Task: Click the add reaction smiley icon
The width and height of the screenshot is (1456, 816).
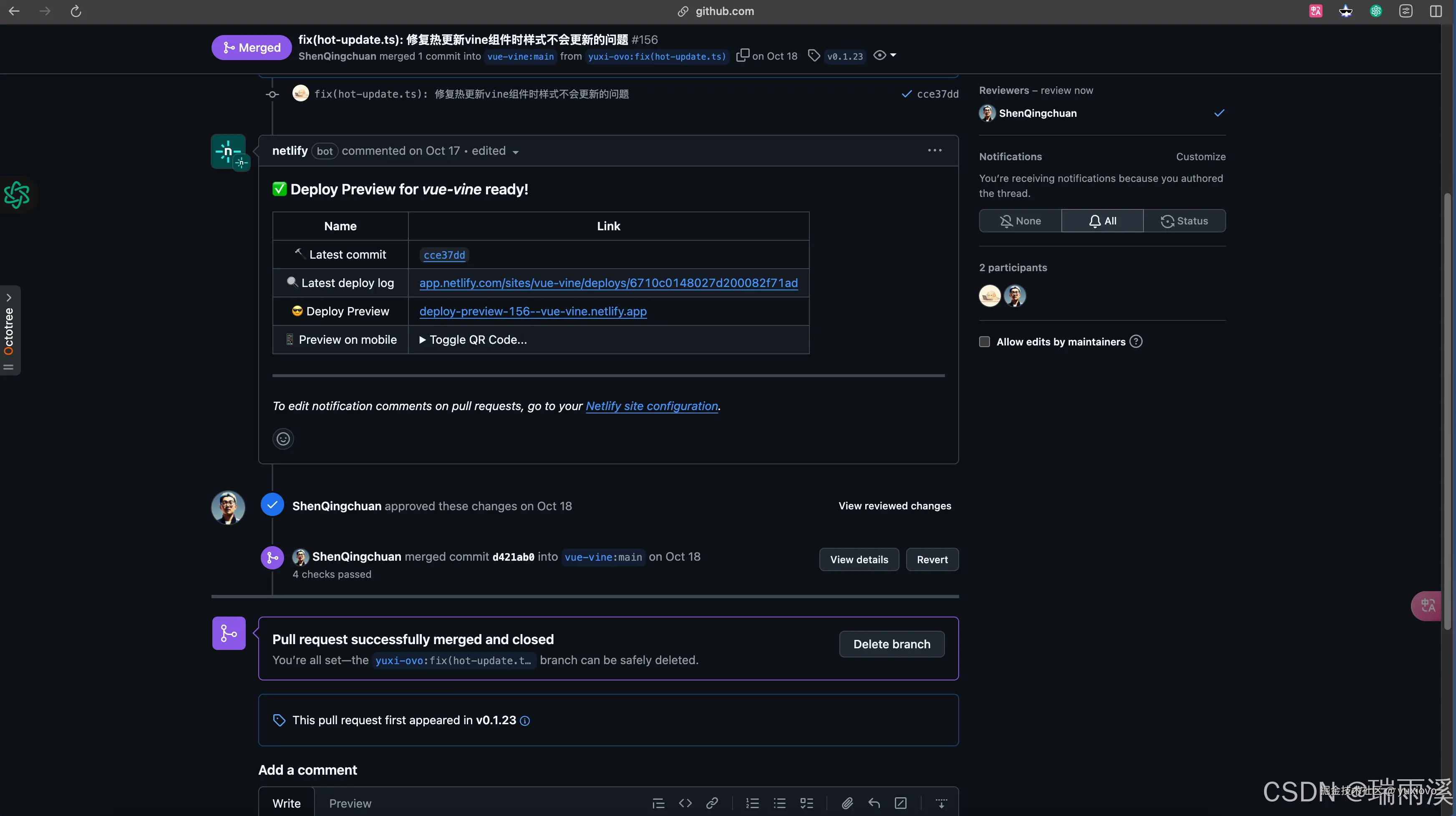Action: tap(283, 439)
